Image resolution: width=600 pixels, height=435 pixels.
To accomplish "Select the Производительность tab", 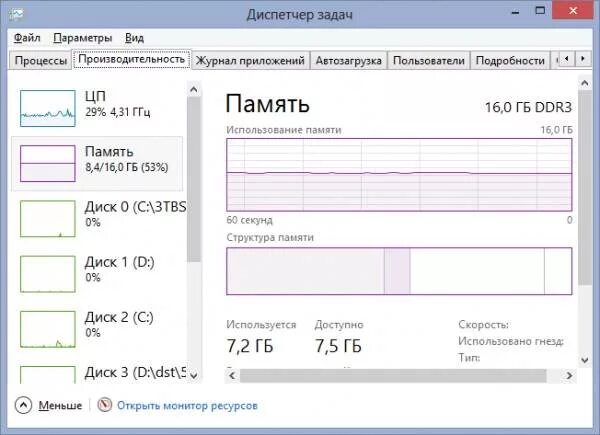I will coord(132,59).
